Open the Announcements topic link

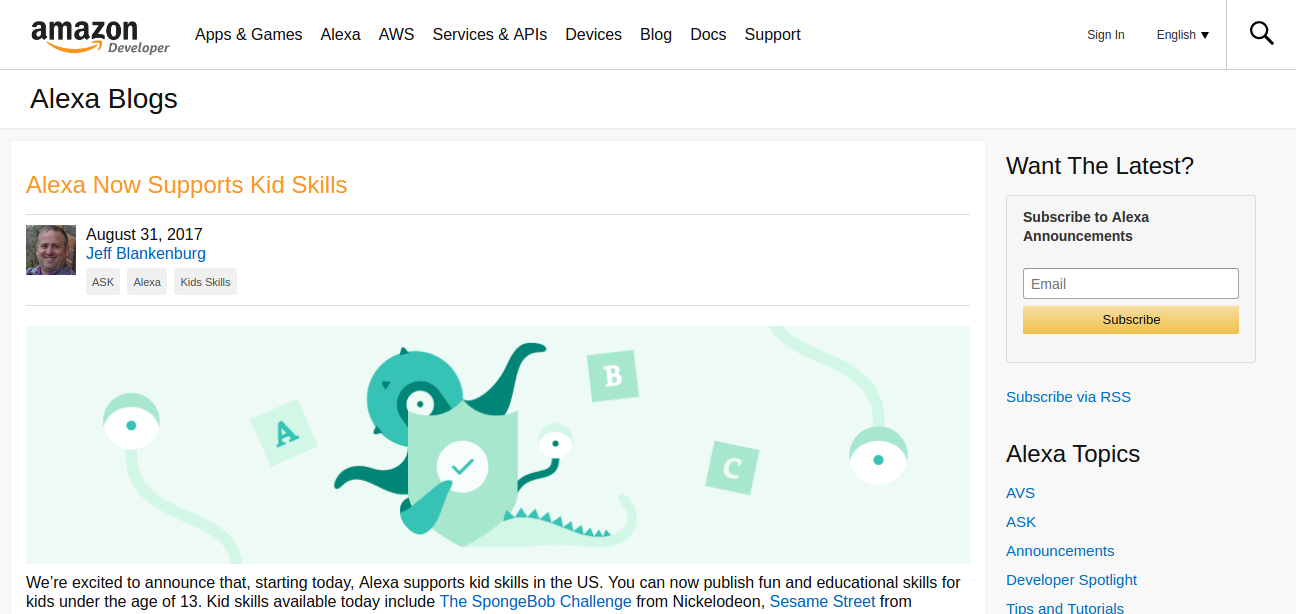[x=1060, y=551]
